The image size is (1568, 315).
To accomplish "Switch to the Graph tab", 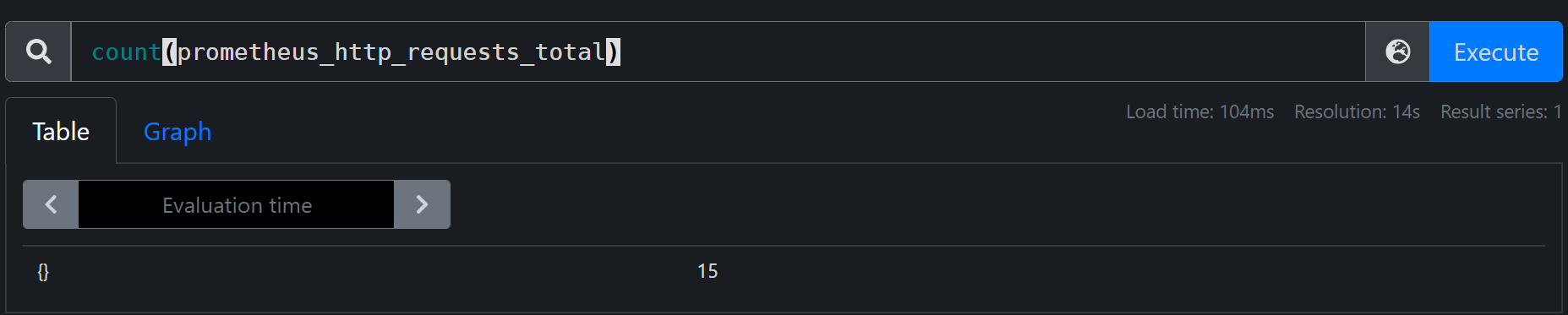I will (178, 132).
